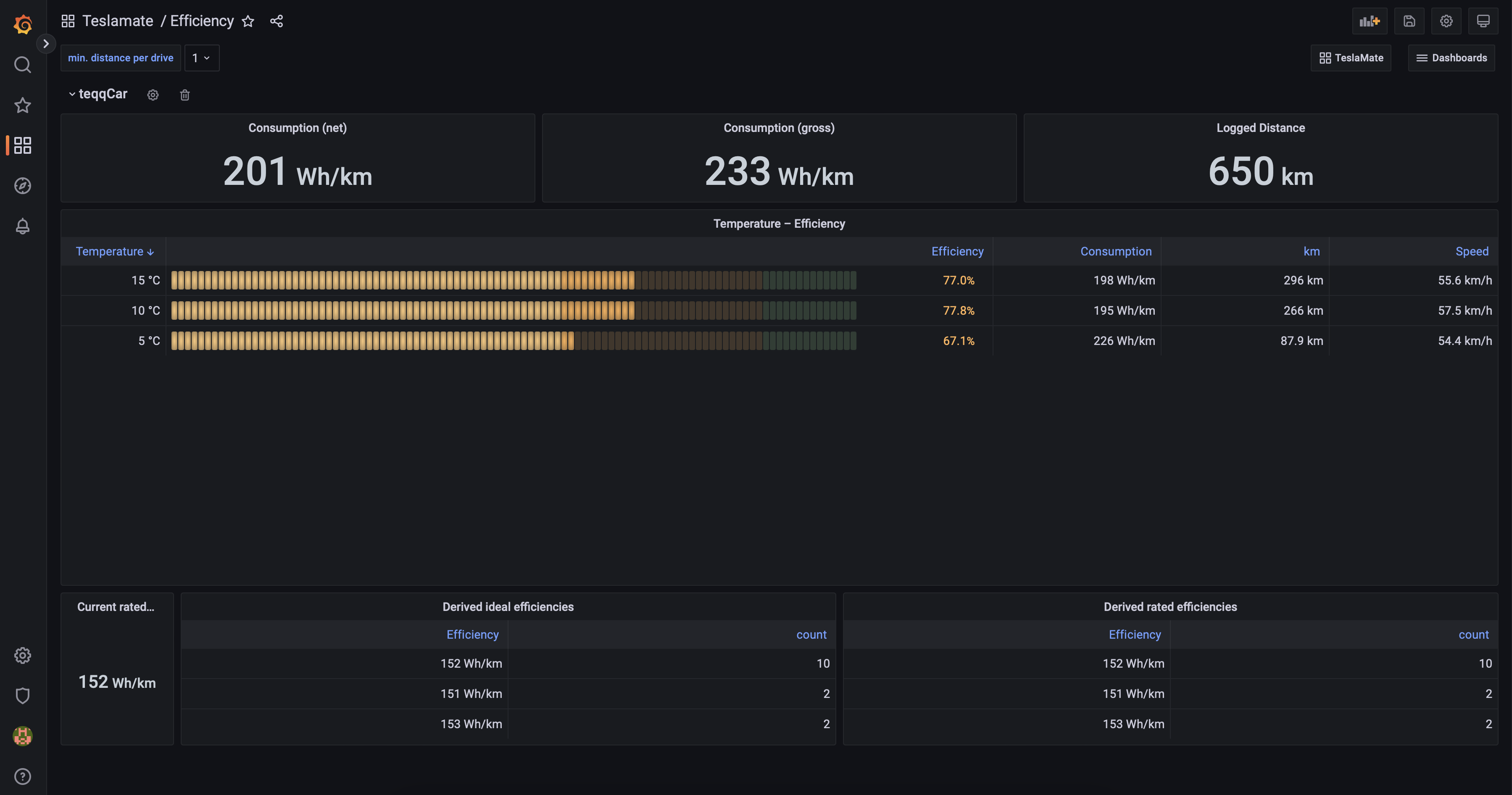The height and width of the screenshot is (795, 1512).
Task: Click the 15 °C efficiency gauge bar
Action: (513, 280)
